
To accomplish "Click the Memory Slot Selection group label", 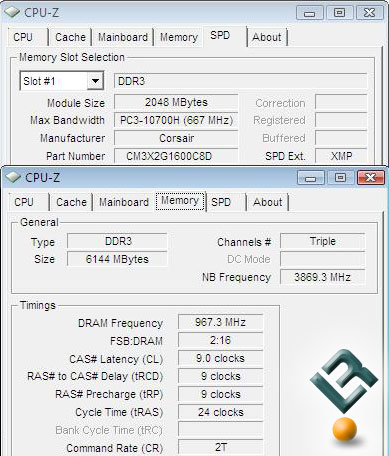I will [x=72, y=57].
